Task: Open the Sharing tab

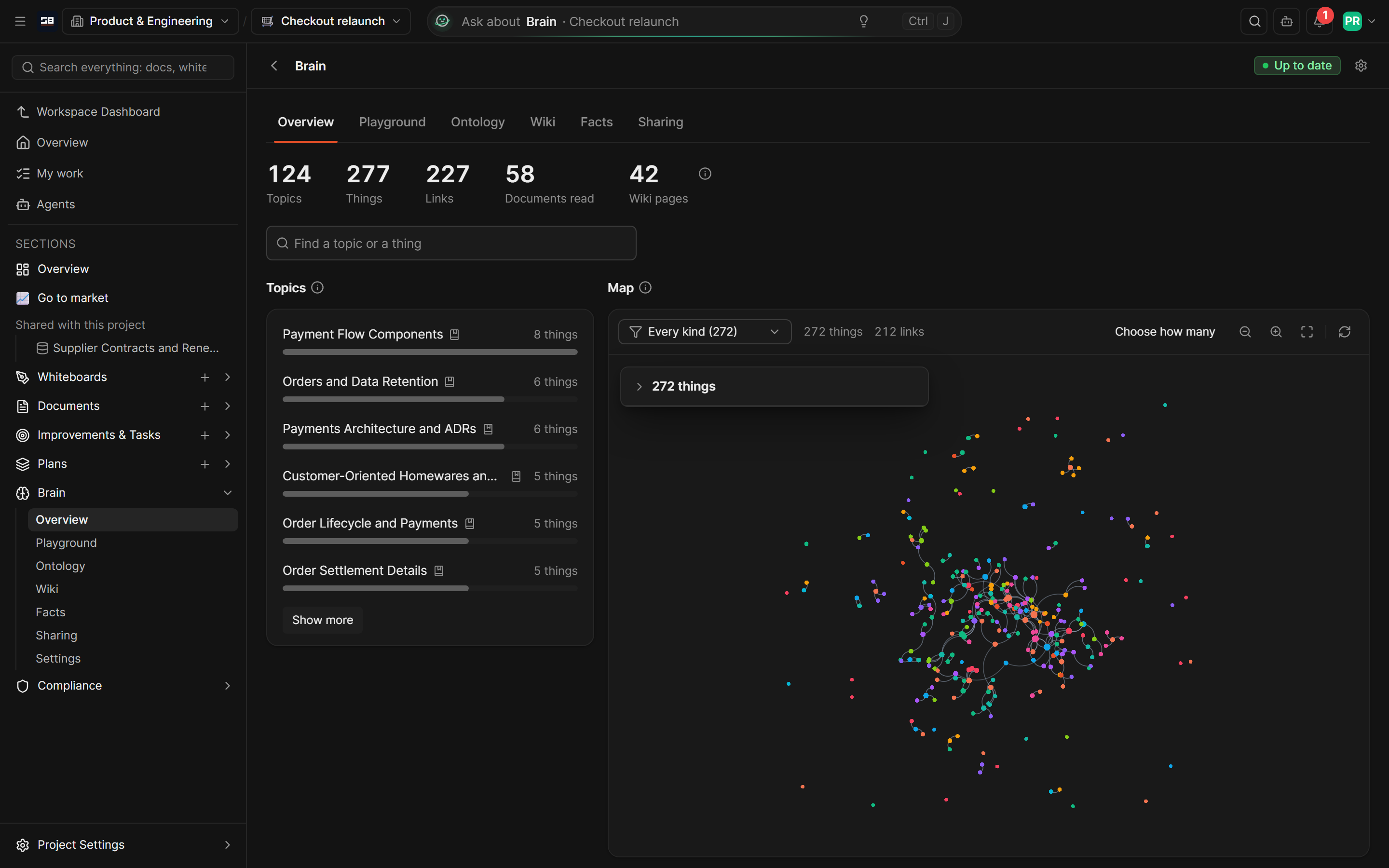Action: (660, 122)
